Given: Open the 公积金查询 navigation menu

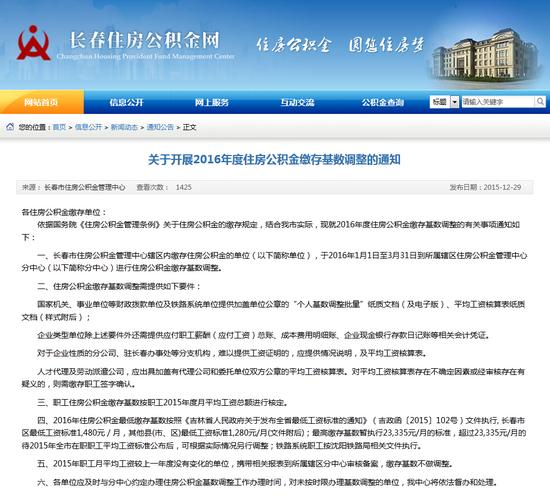Looking at the screenshot, I should tap(383, 102).
